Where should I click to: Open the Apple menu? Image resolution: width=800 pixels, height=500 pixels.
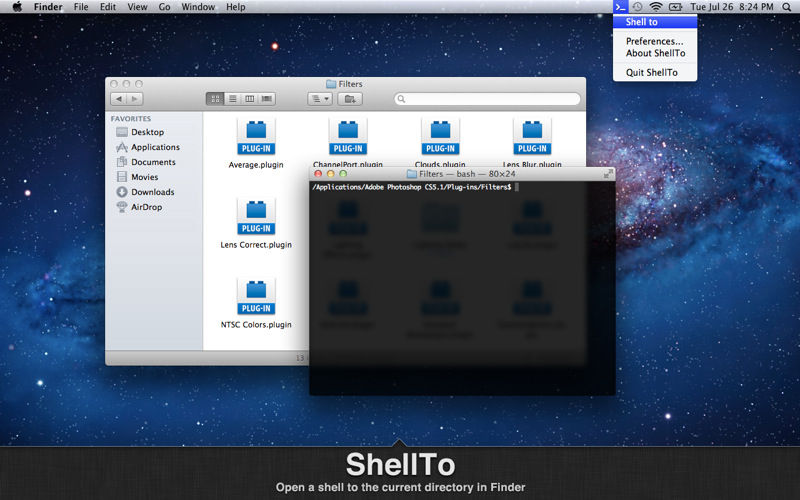[17, 7]
